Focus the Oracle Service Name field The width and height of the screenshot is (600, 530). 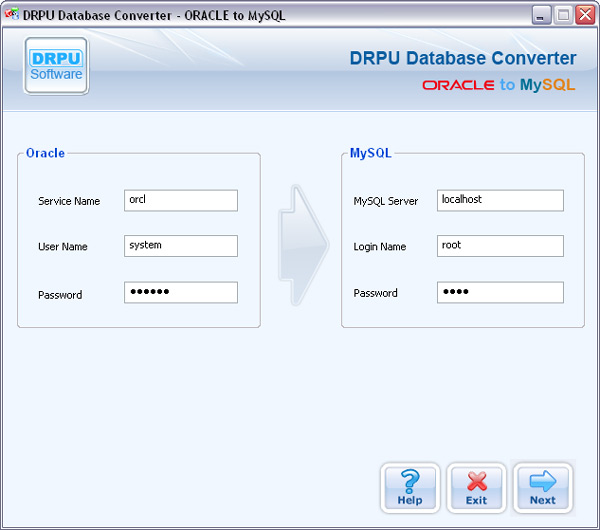(x=181, y=201)
